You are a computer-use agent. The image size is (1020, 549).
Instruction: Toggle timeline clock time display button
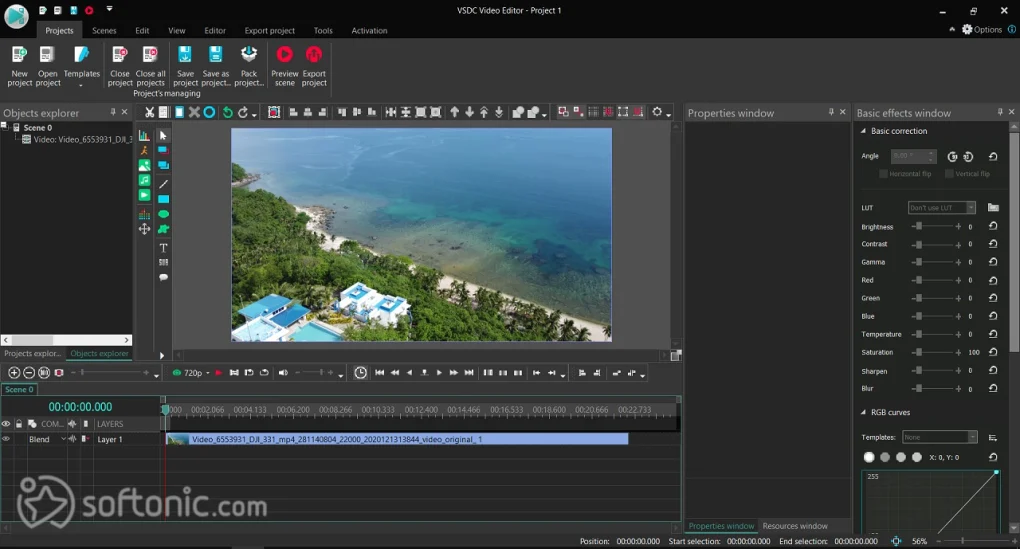pyautogui.click(x=360, y=373)
